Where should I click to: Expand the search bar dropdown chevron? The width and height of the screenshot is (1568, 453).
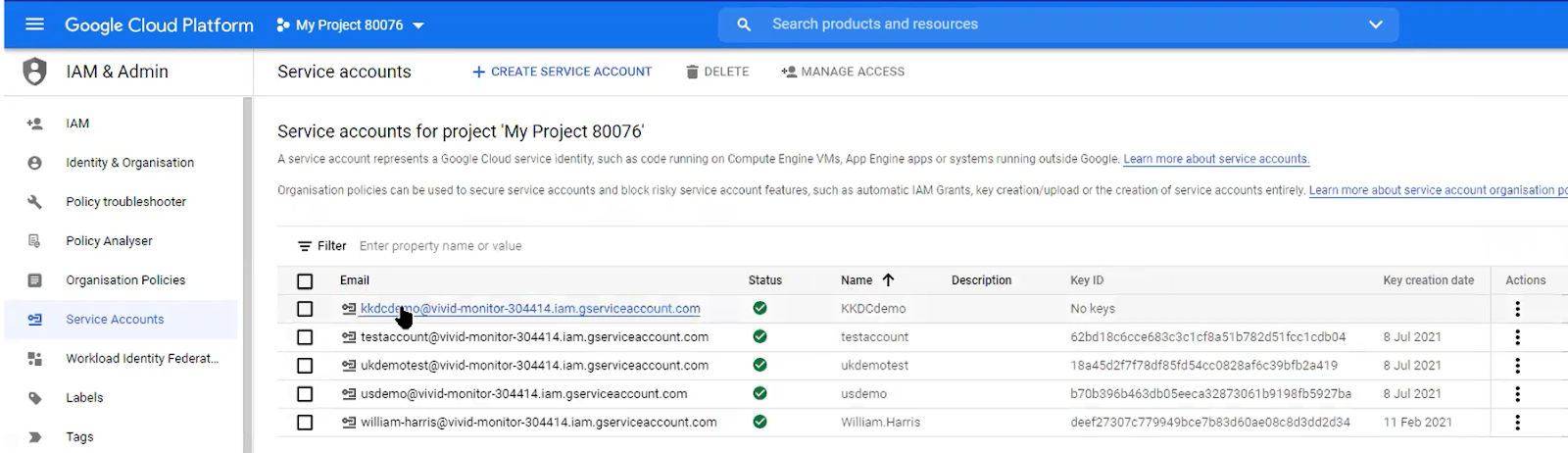1375,25
